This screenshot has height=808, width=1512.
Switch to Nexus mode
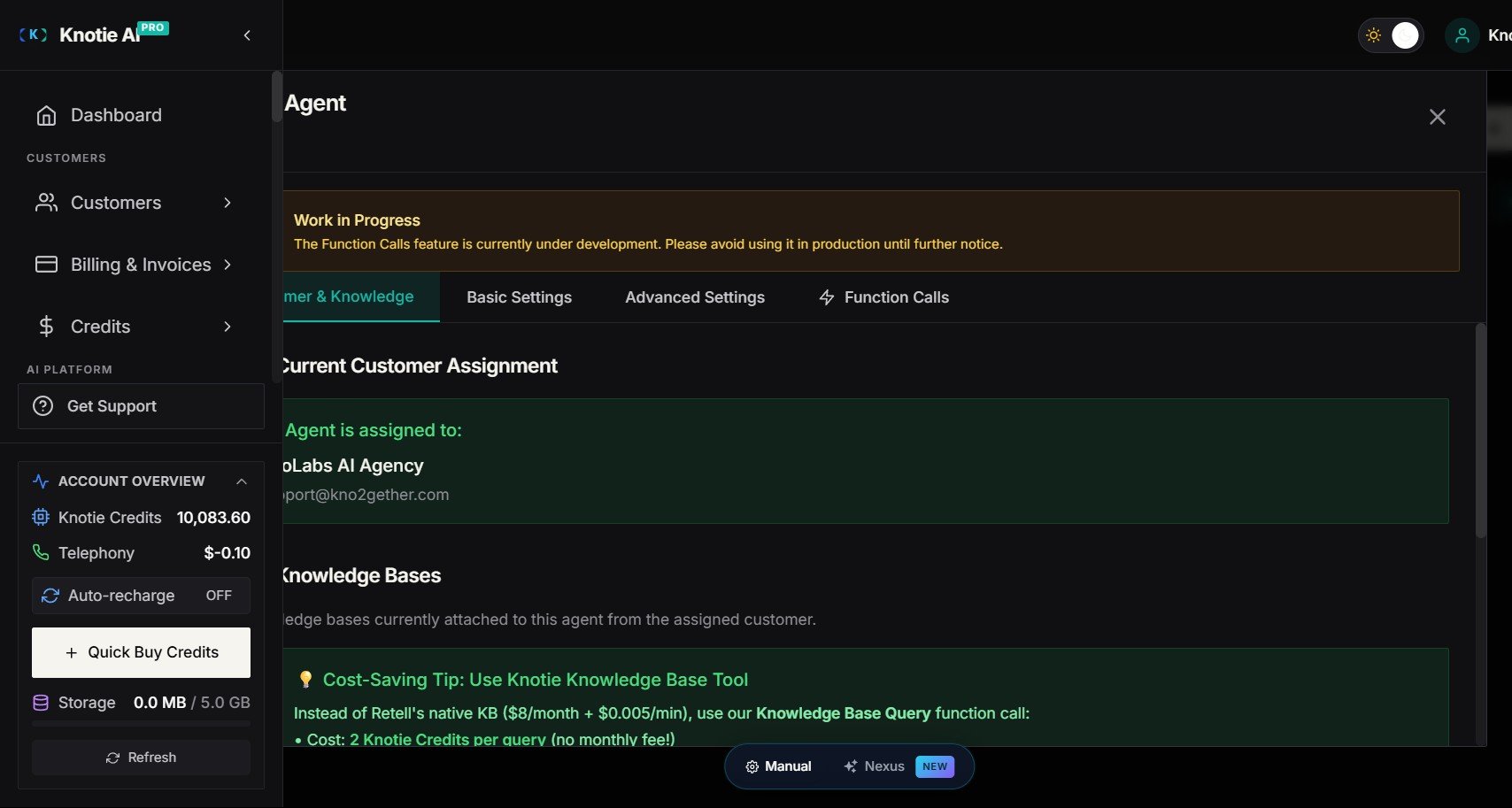coord(899,766)
